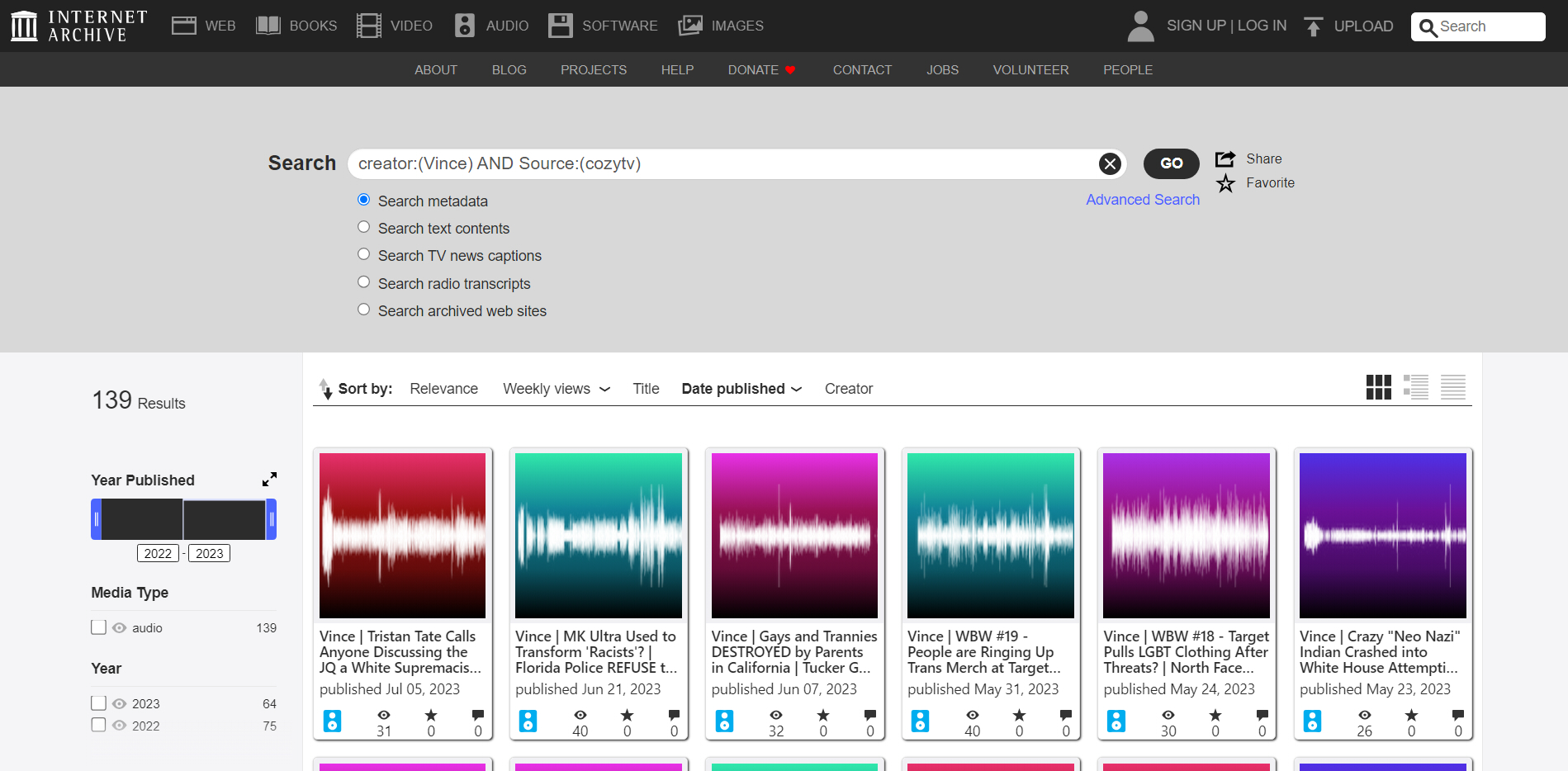Open the HELP menu item
The height and width of the screenshot is (771, 1568).
click(677, 70)
